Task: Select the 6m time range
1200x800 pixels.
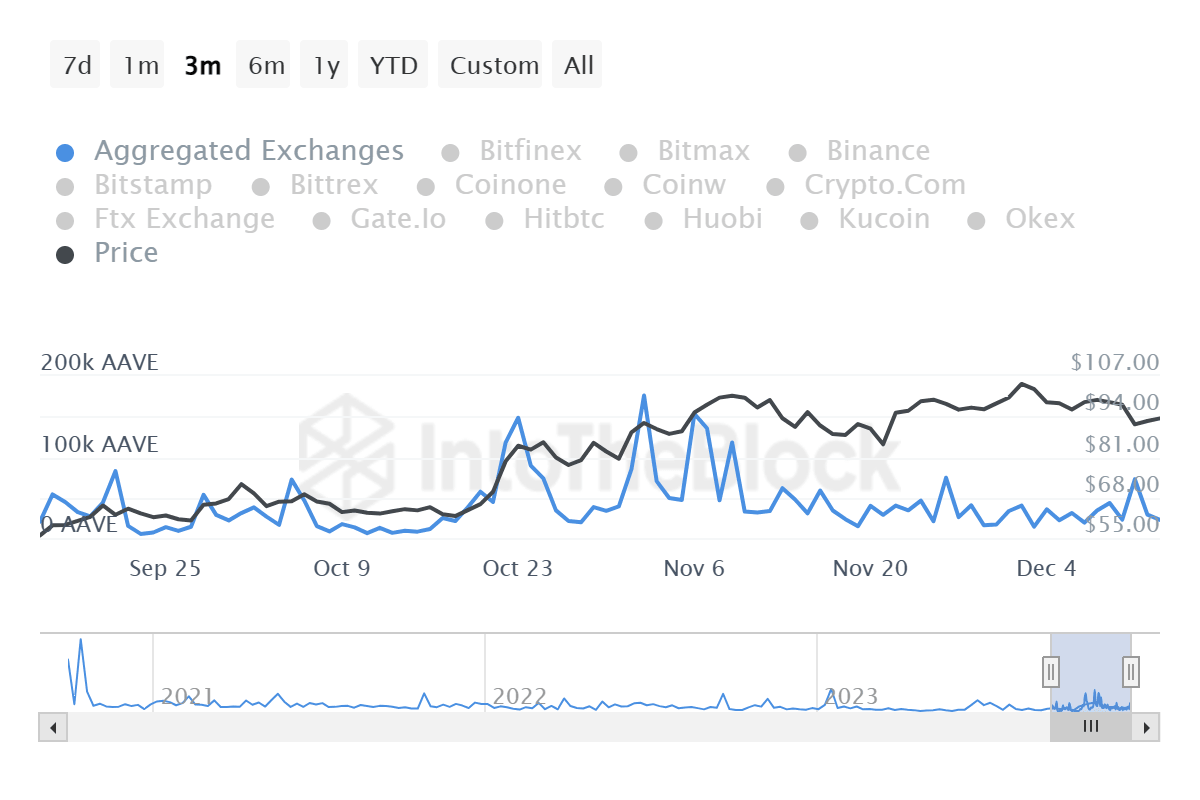Action: click(x=266, y=66)
